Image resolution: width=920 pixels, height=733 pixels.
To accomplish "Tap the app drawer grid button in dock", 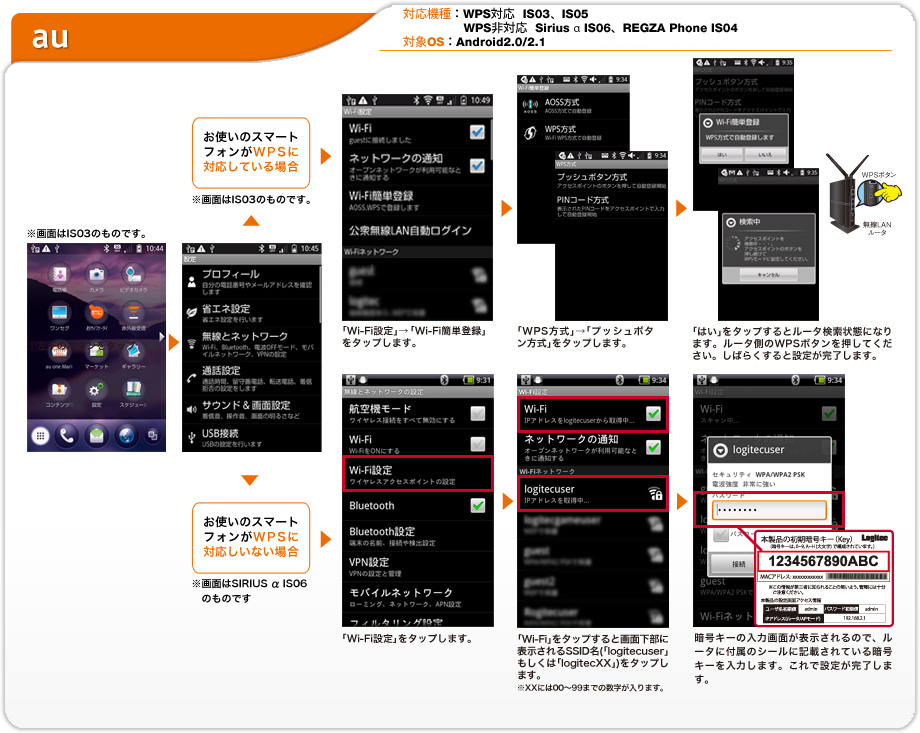I will click(x=40, y=435).
